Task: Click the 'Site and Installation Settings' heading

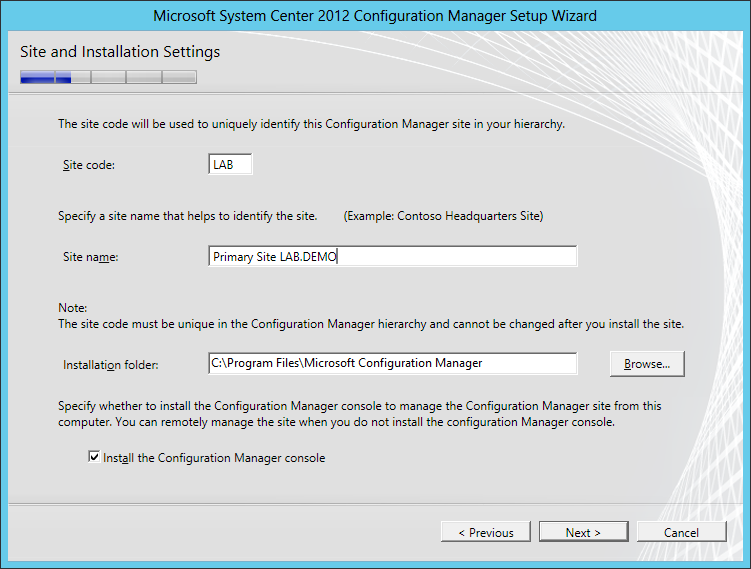Action: pos(120,51)
